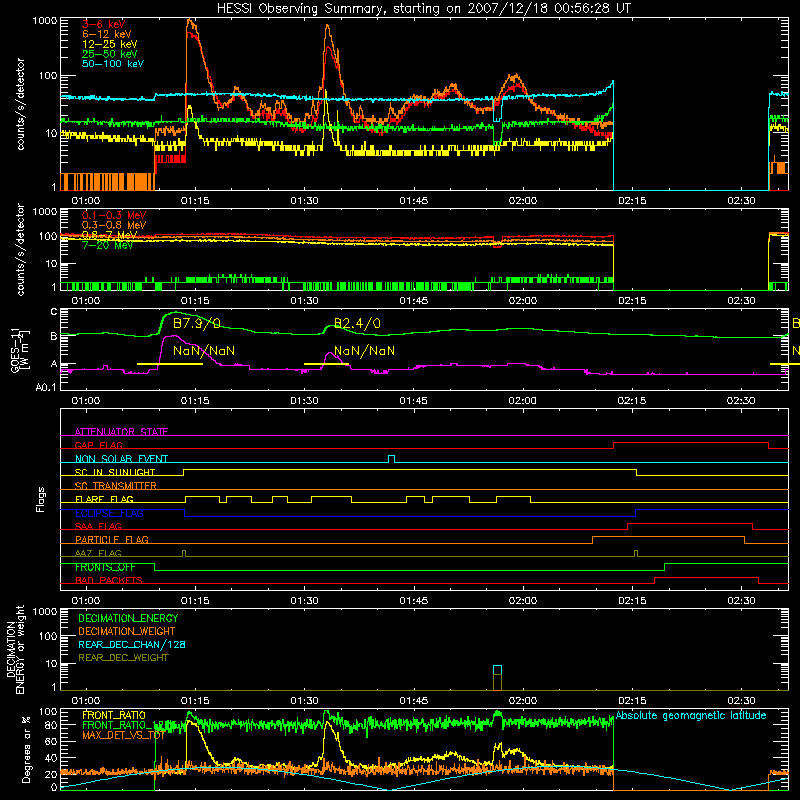Click the 7-20 MeV legend label

click(108, 245)
